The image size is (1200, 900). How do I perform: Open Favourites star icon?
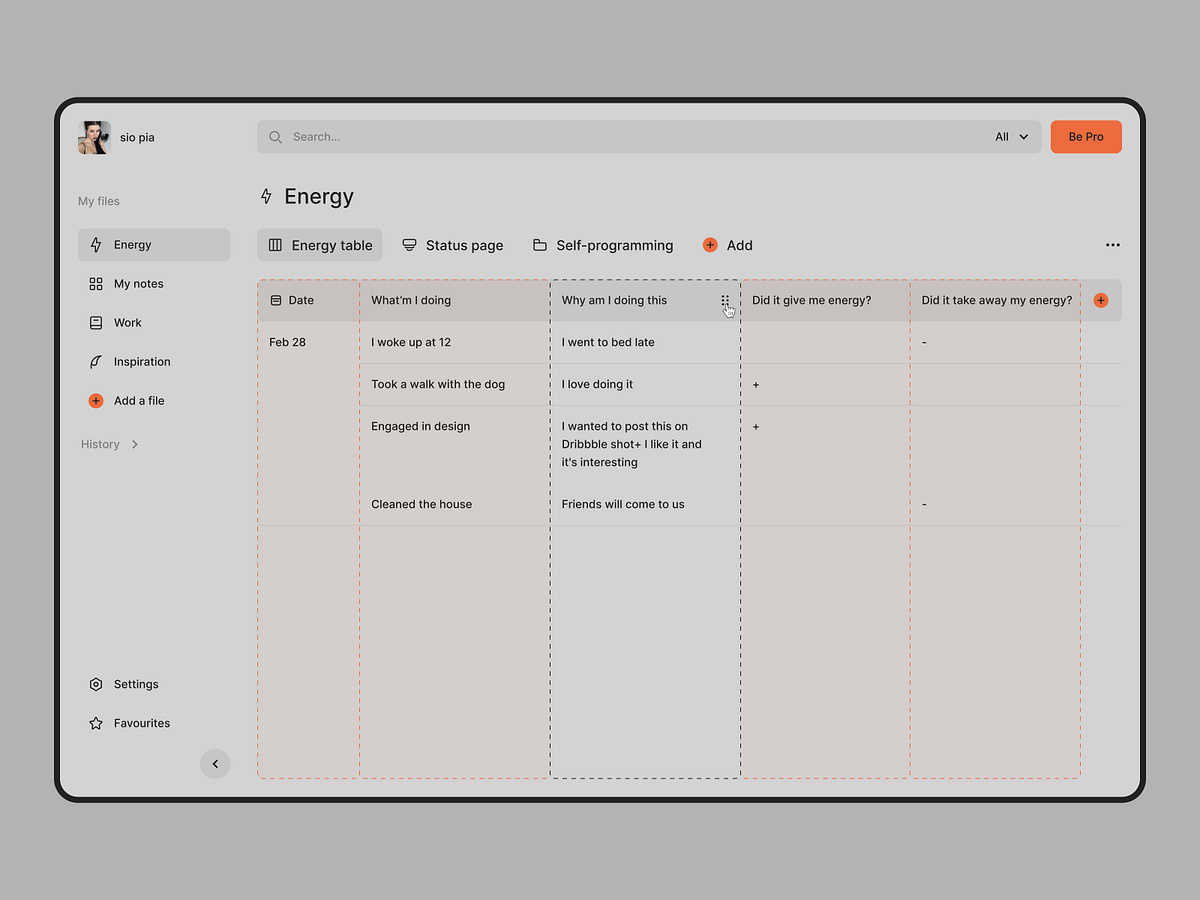pos(96,724)
